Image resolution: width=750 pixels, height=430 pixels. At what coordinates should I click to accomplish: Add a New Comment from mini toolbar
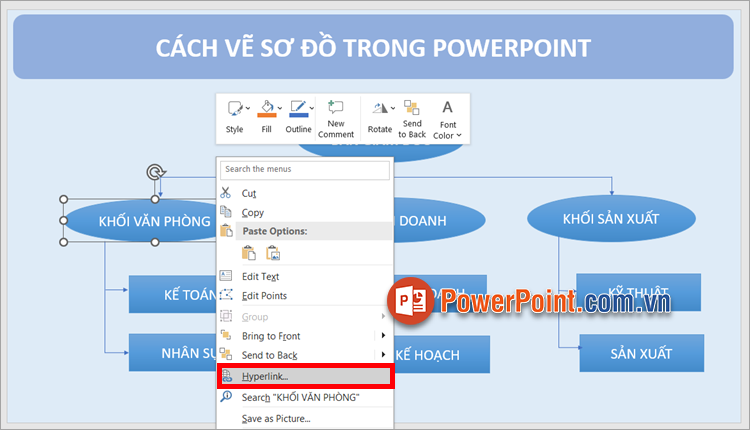tap(336, 119)
